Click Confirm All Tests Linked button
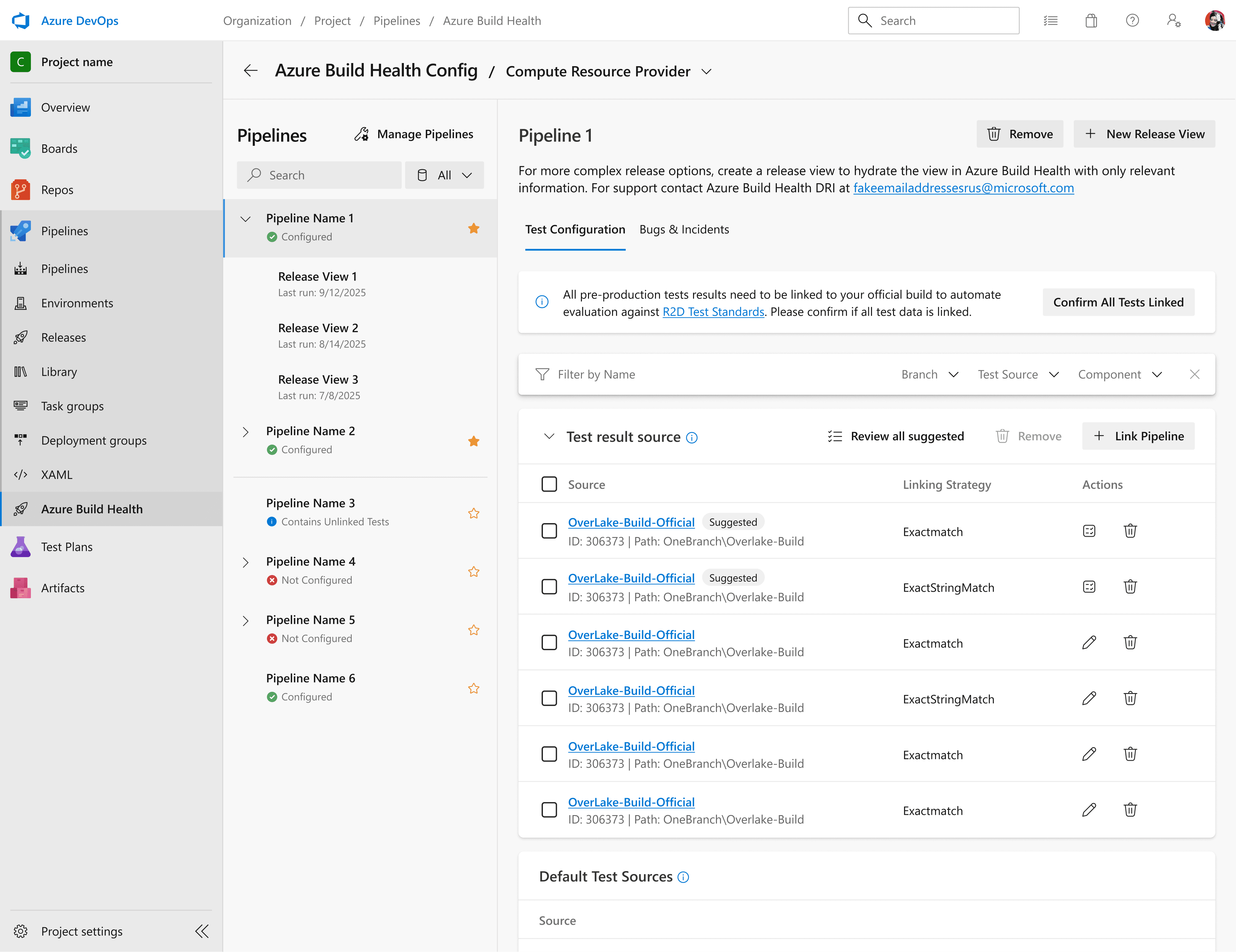Image resolution: width=1236 pixels, height=952 pixels. (1118, 302)
